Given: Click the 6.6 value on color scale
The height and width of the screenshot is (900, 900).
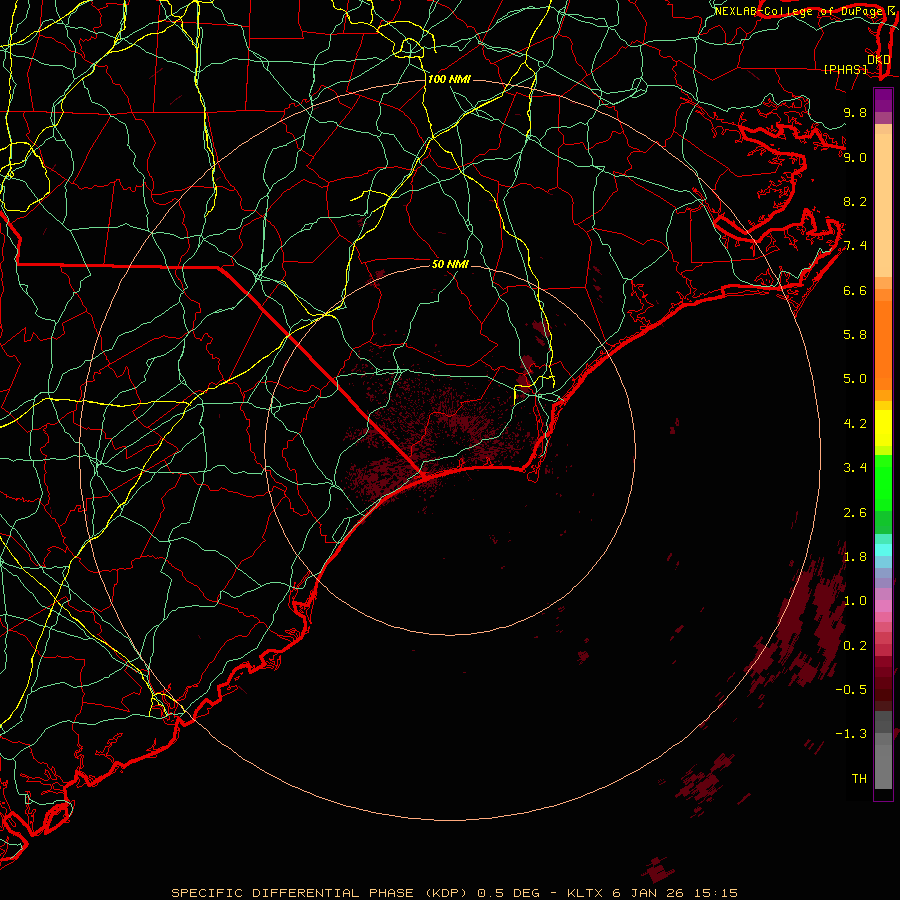Looking at the screenshot, I should click(855, 290).
